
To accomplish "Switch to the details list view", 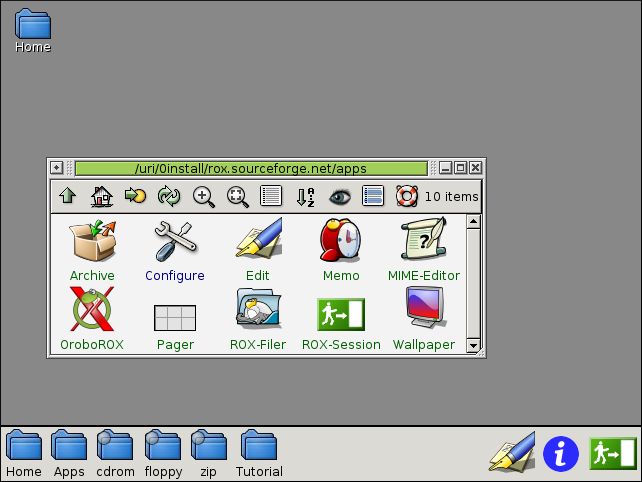I will coord(271,196).
